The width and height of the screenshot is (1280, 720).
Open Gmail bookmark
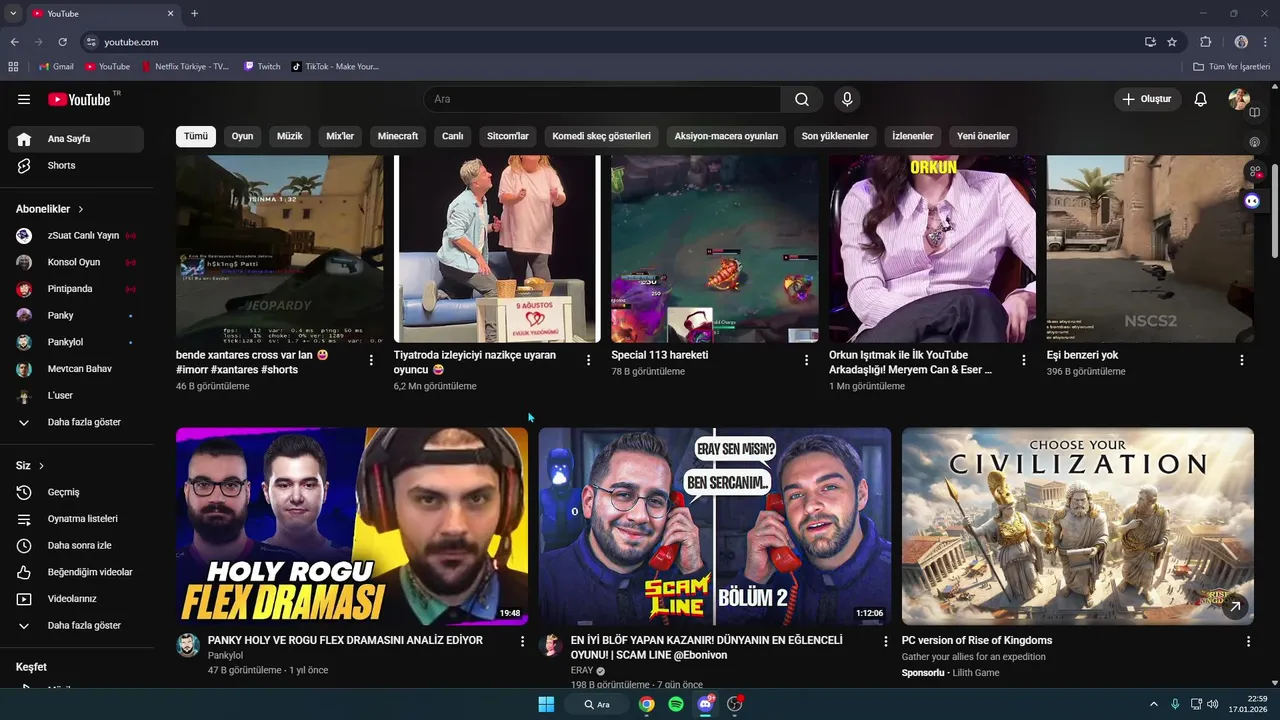coord(55,67)
